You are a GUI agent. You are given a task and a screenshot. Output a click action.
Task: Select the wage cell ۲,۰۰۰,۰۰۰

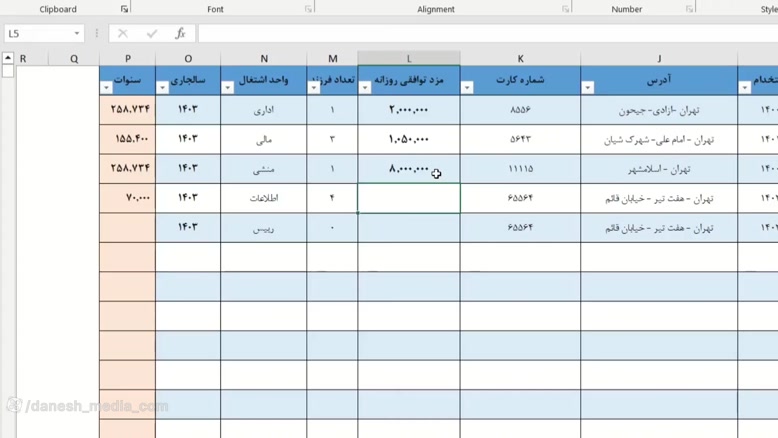tap(409, 110)
